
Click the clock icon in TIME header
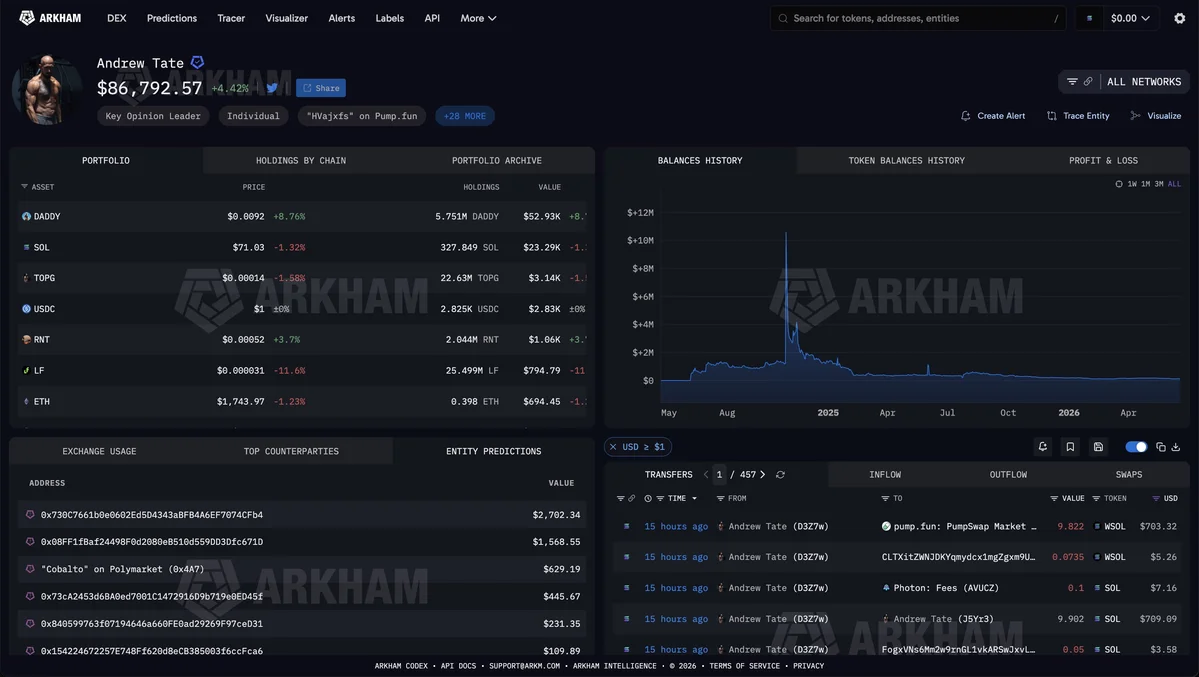coord(648,498)
